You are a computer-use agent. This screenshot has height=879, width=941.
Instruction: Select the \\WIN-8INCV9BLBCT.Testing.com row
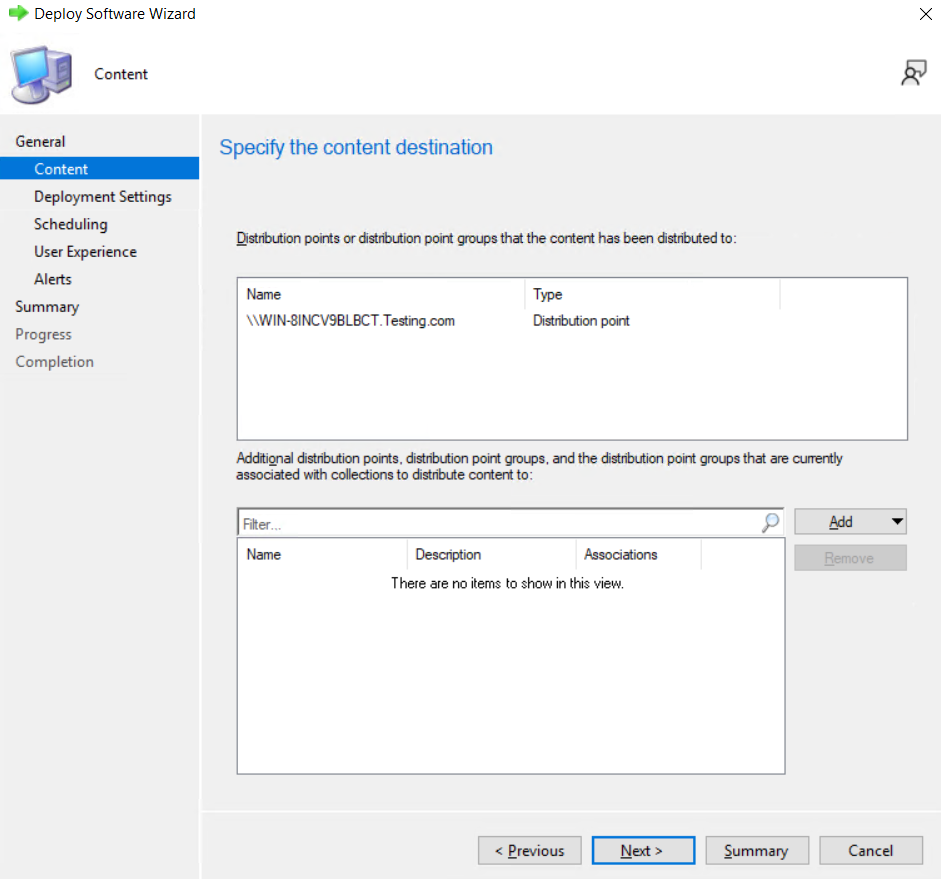click(572, 320)
